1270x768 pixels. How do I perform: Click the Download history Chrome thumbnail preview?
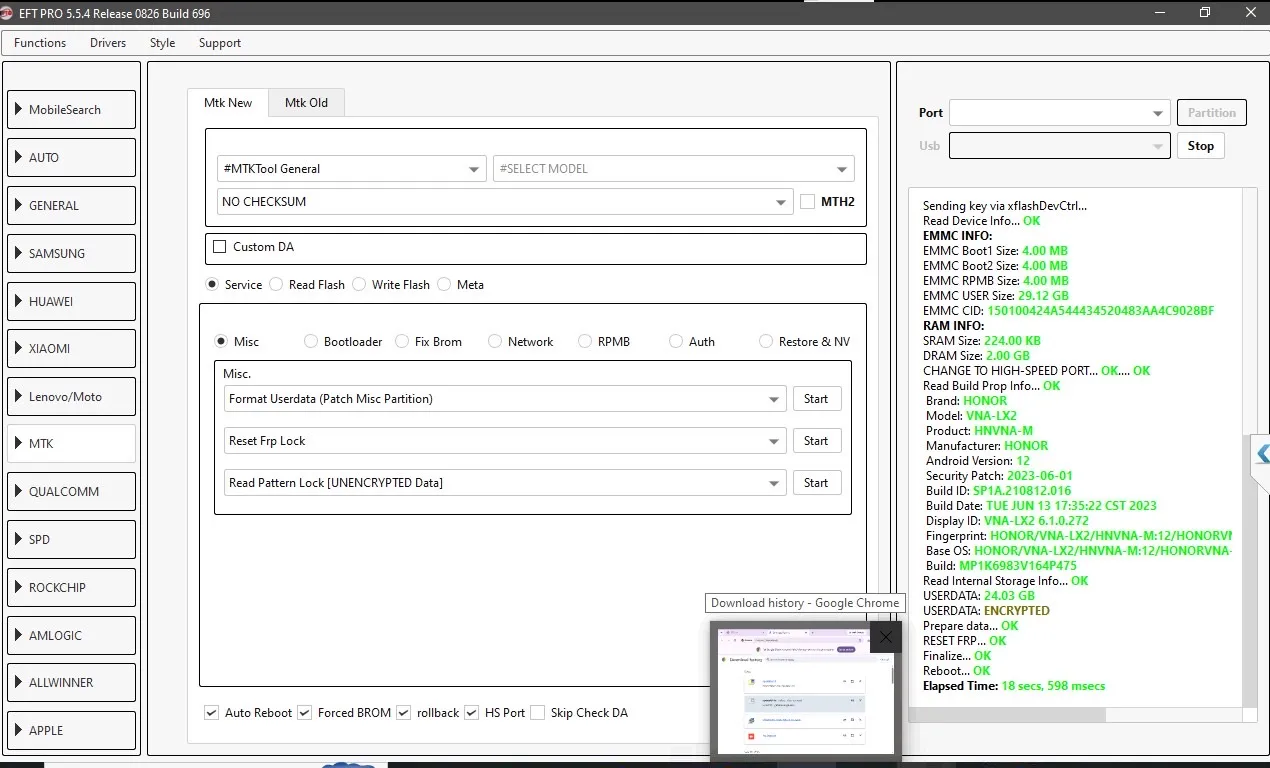[x=805, y=690]
